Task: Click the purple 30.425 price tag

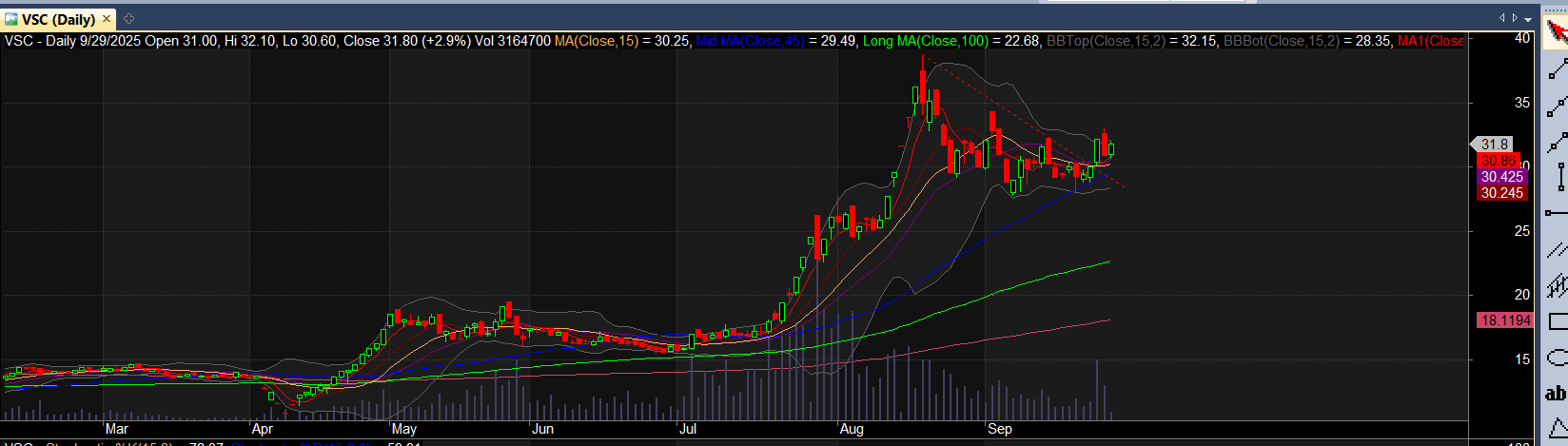Action: pyautogui.click(x=1501, y=177)
